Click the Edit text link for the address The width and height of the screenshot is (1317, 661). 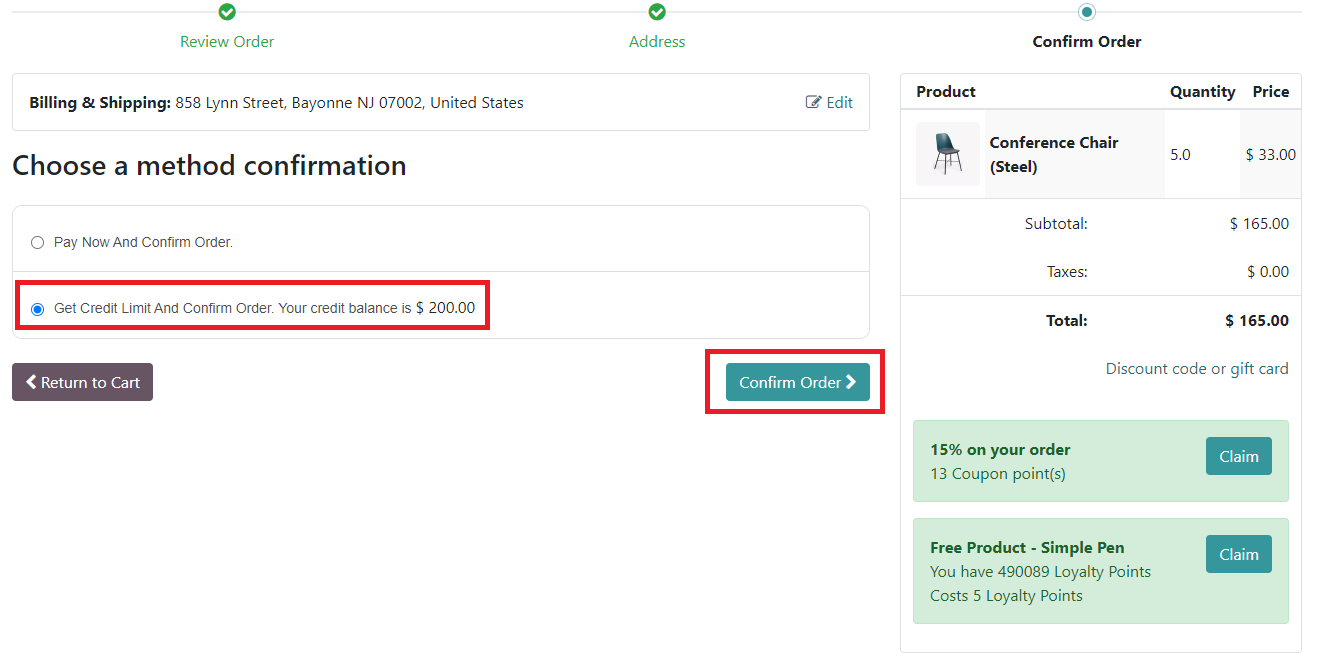[x=839, y=102]
